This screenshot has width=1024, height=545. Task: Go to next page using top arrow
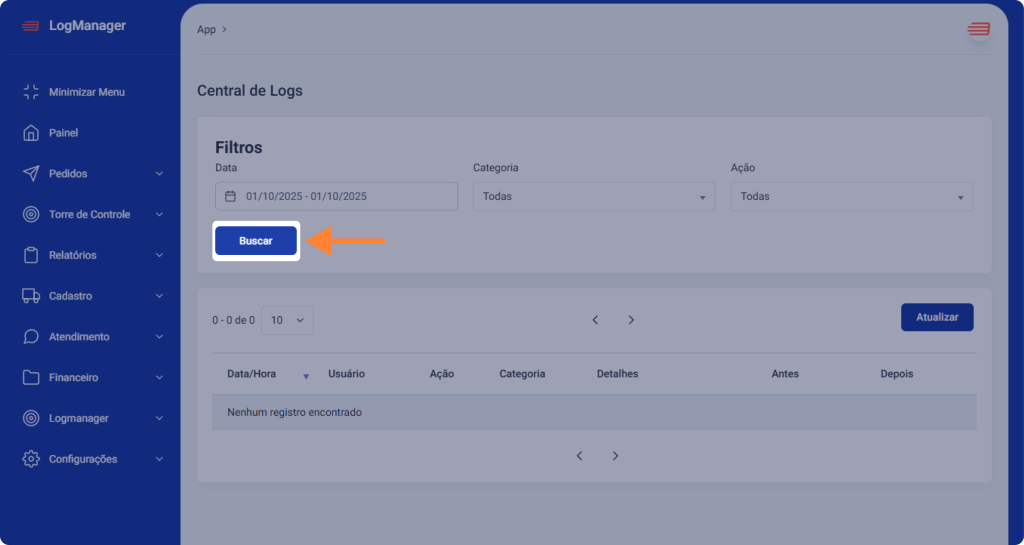tap(631, 320)
